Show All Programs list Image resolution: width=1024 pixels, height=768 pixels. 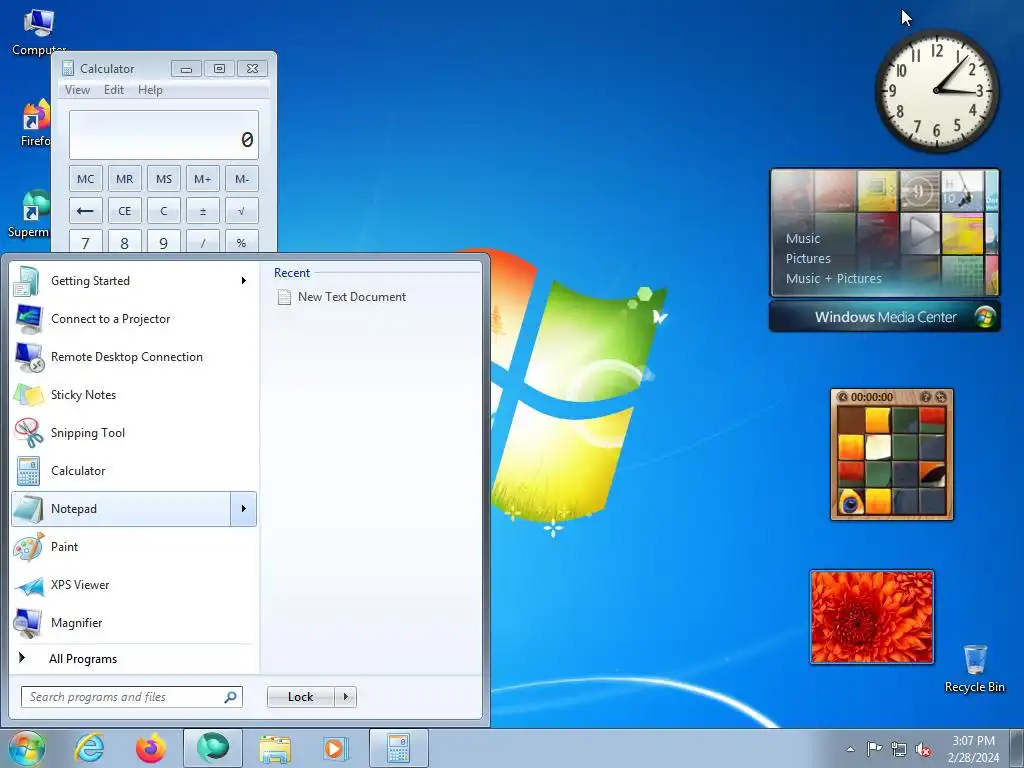[82, 659]
